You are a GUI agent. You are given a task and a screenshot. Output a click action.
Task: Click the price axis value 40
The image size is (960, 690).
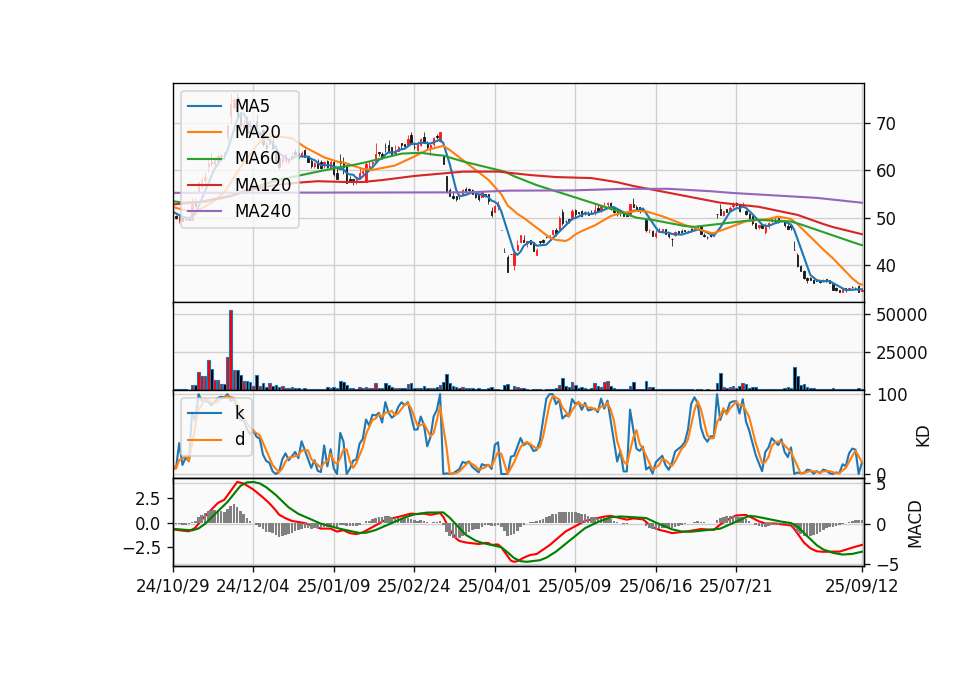tap(885, 266)
